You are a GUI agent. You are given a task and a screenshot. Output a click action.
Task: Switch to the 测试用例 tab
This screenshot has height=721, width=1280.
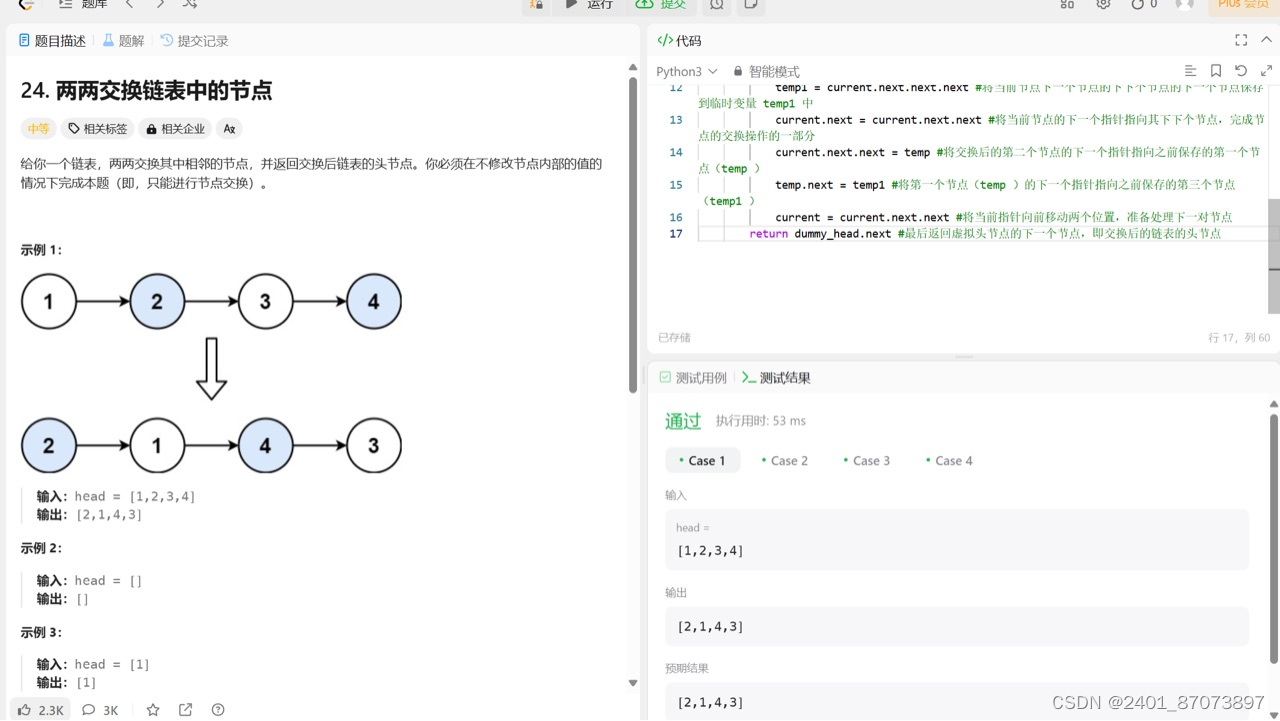coord(693,378)
